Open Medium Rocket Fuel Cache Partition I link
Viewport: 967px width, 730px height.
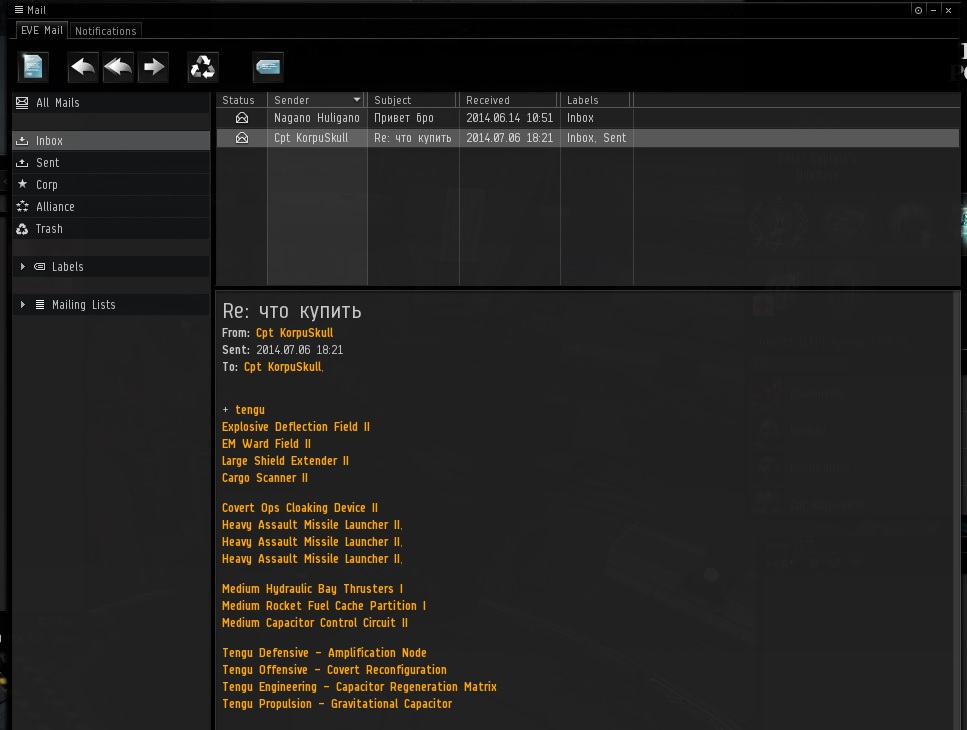click(x=324, y=606)
